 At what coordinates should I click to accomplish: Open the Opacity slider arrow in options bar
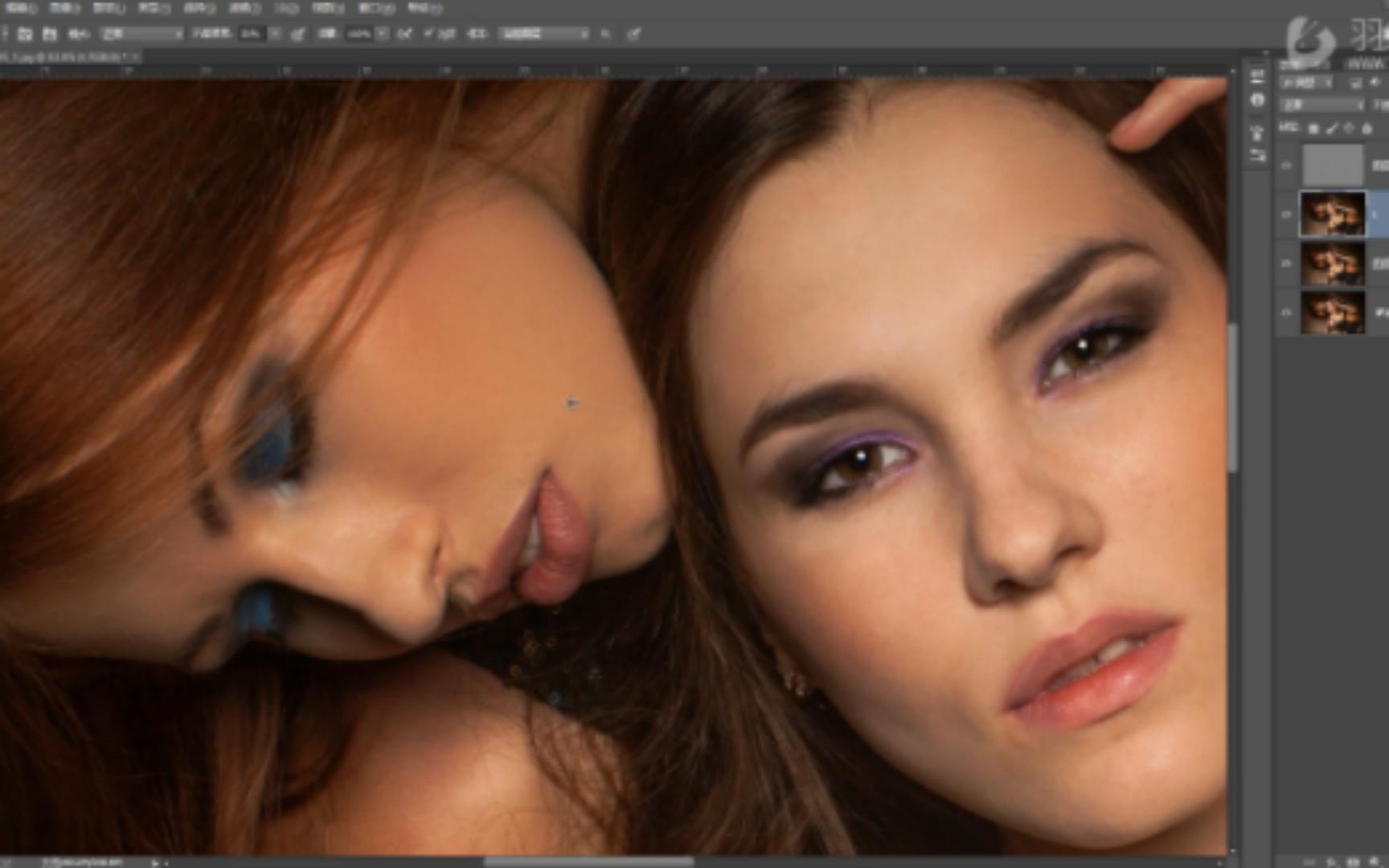[x=275, y=34]
